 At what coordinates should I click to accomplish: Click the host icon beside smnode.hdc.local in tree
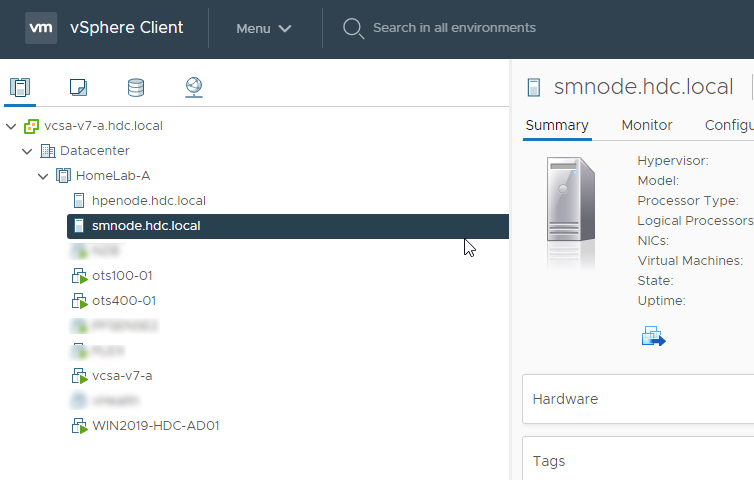[x=79, y=226]
